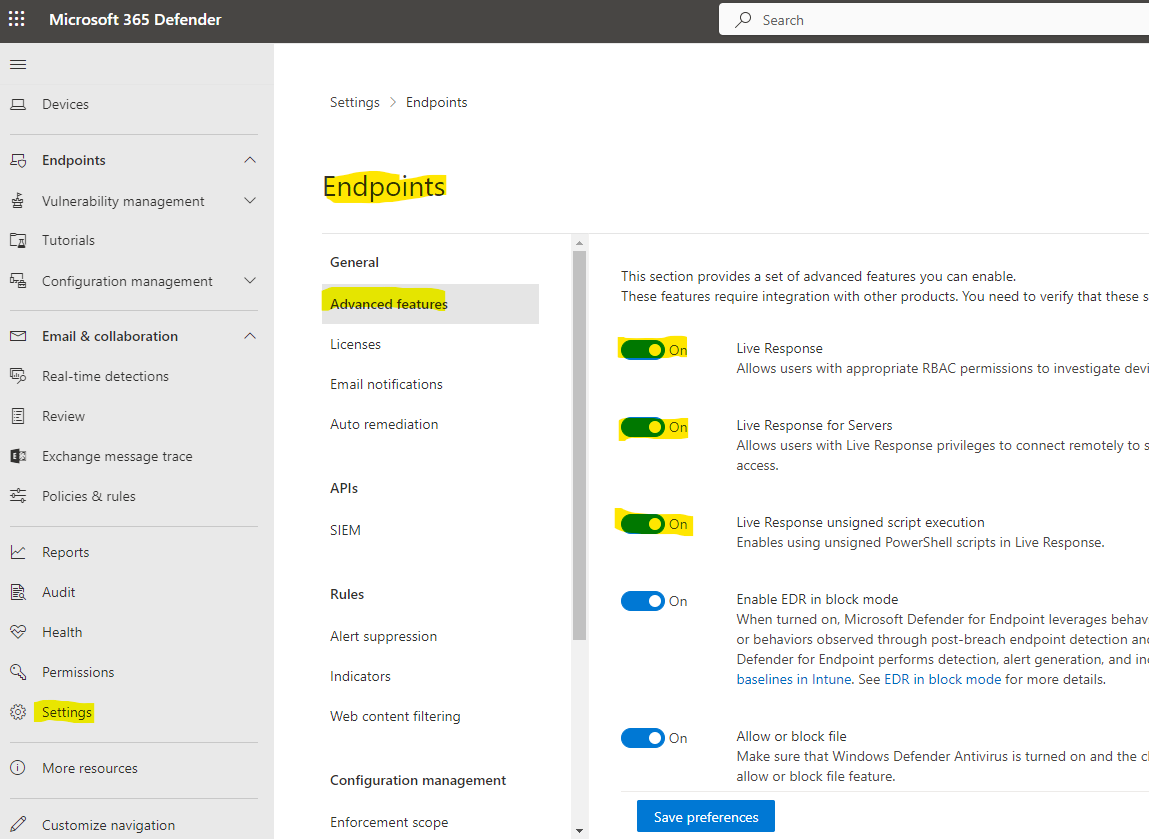Image resolution: width=1149 pixels, height=839 pixels.
Task: Collapse Email & collaboration chevron
Action: point(250,336)
